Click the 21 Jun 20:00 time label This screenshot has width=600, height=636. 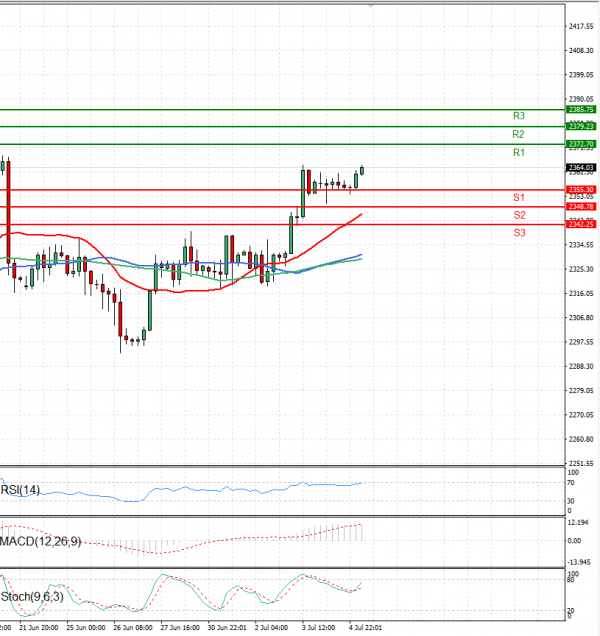click(x=39, y=627)
